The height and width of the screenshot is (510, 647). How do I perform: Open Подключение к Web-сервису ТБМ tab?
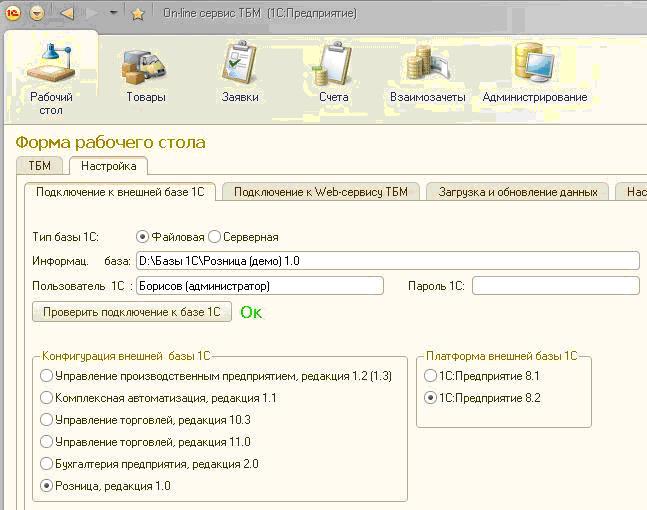click(321, 192)
